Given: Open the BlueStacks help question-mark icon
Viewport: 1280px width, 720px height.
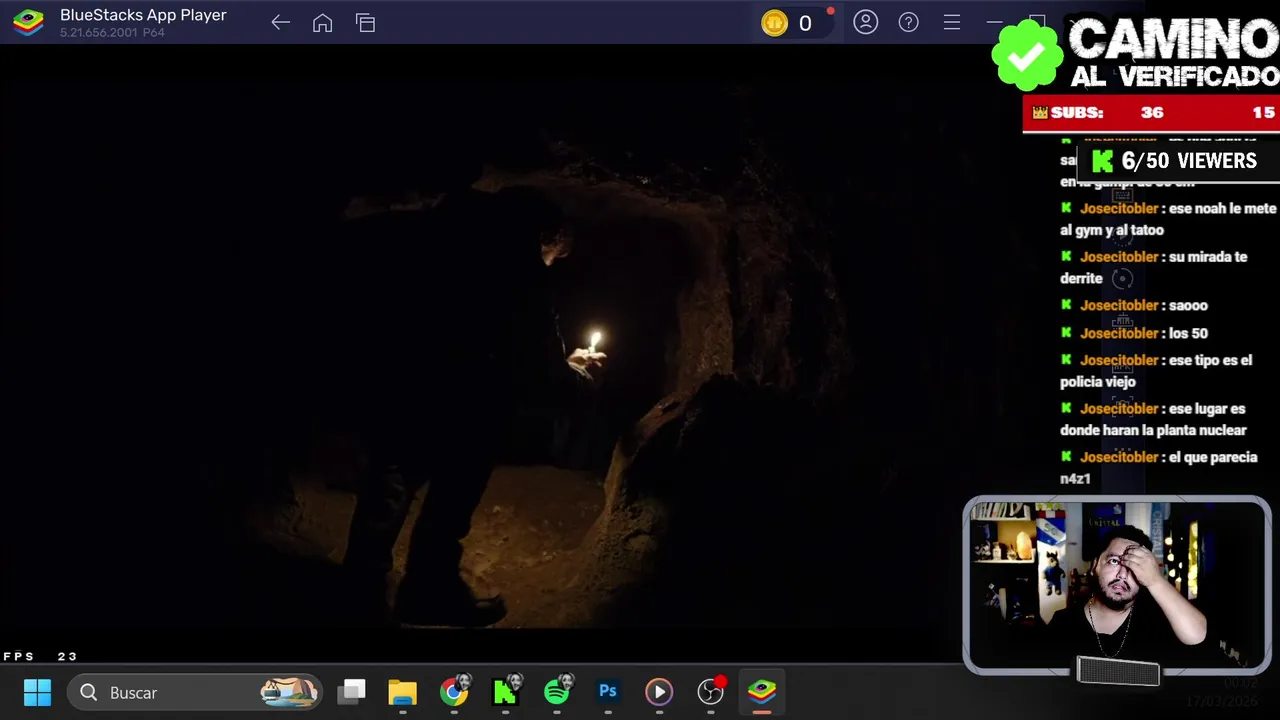Looking at the screenshot, I should tap(908, 22).
